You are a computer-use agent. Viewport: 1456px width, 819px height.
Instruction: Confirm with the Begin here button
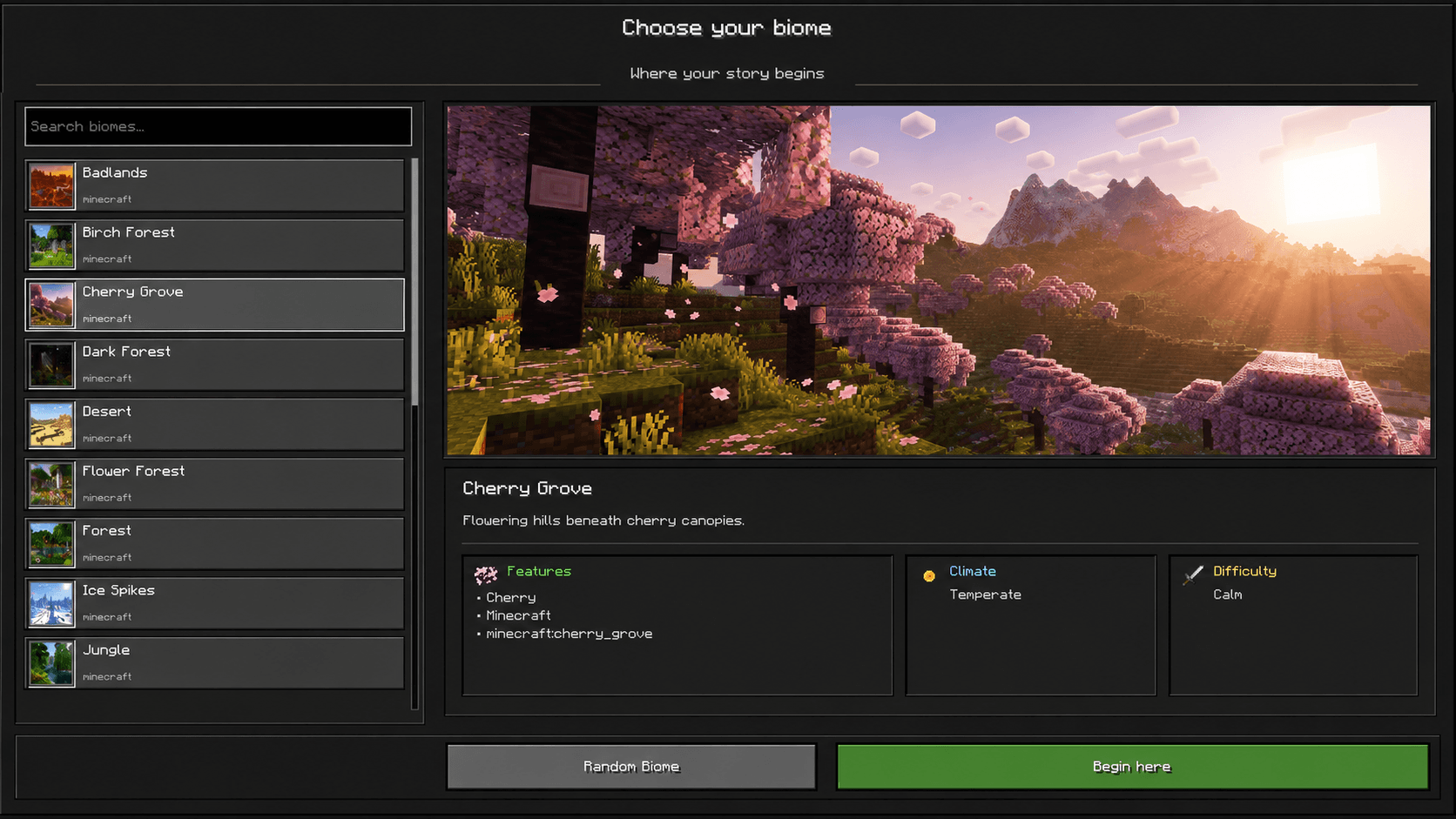pos(1132,767)
